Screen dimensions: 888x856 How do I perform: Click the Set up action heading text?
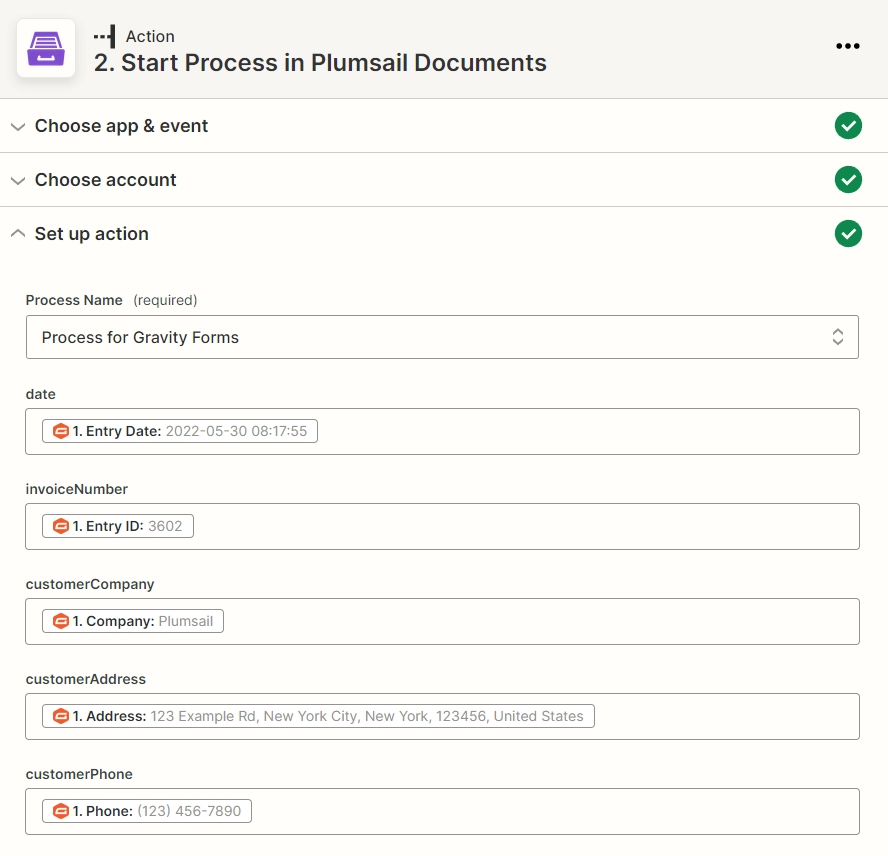92,234
